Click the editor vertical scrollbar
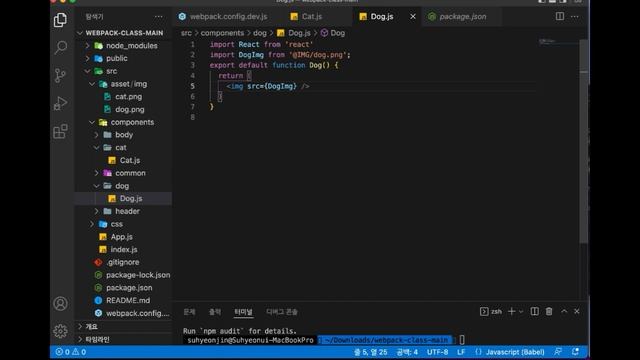 [x=584, y=141]
